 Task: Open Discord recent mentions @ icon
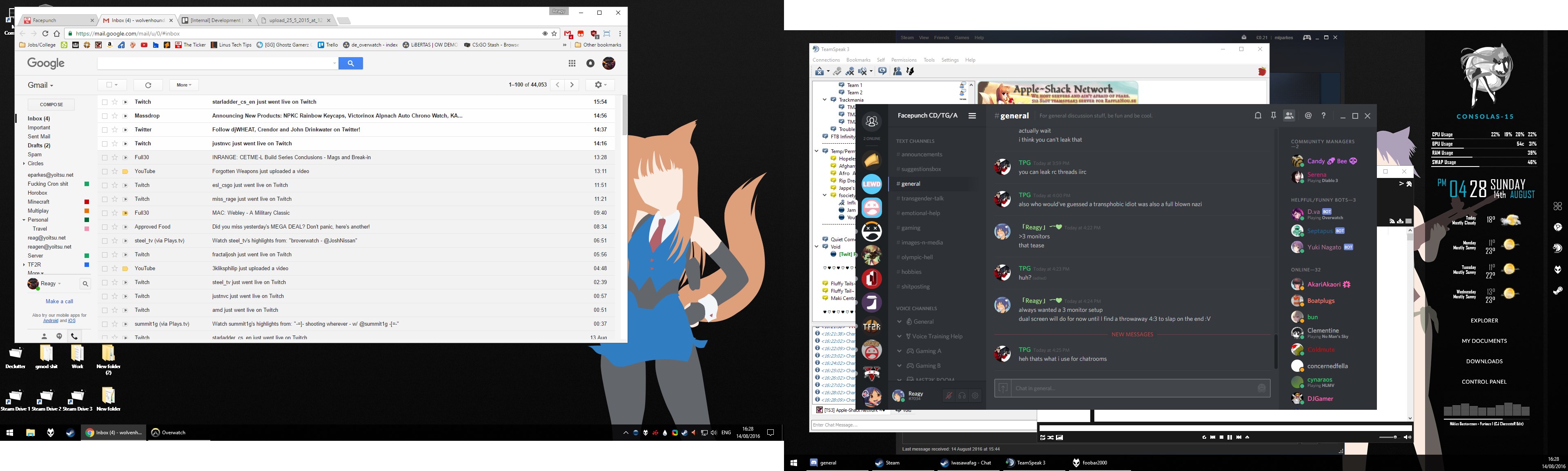click(1307, 116)
